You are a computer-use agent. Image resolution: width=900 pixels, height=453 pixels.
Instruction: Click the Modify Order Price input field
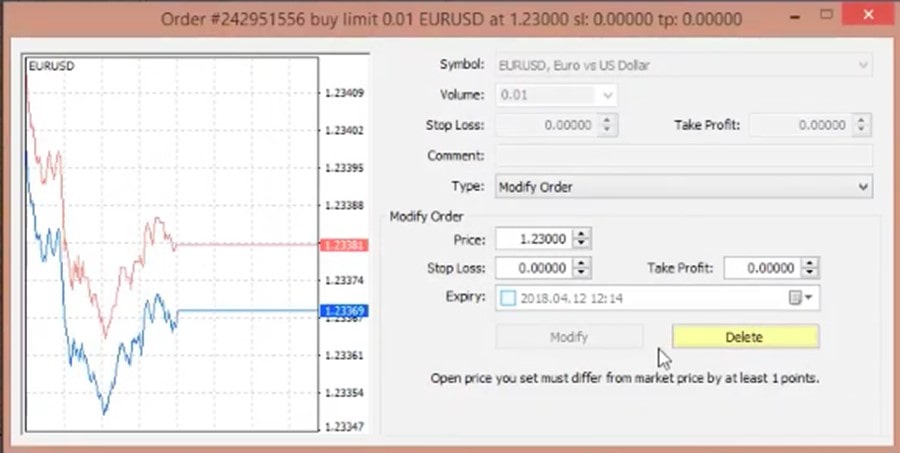[x=534, y=239]
